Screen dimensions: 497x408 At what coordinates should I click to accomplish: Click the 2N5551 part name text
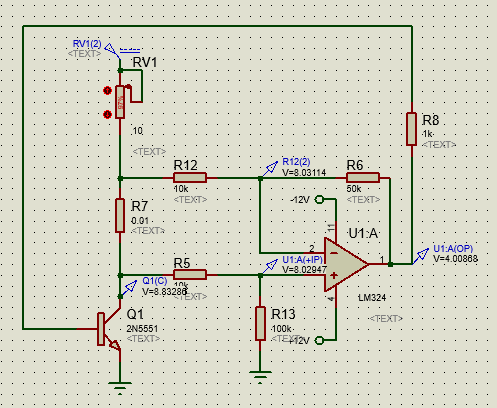click(142, 329)
